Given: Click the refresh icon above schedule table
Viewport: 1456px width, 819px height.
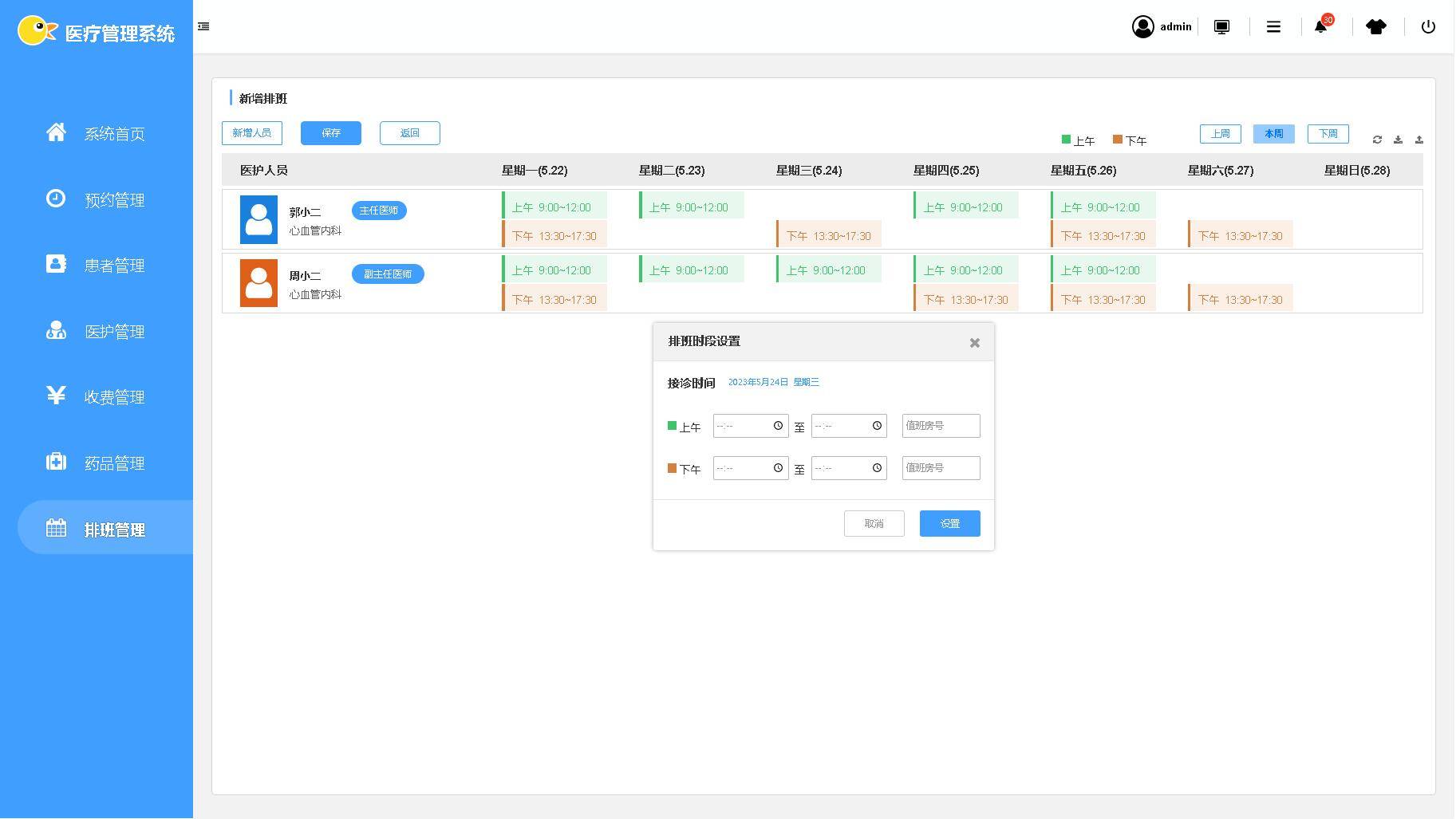Looking at the screenshot, I should [x=1377, y=140].
